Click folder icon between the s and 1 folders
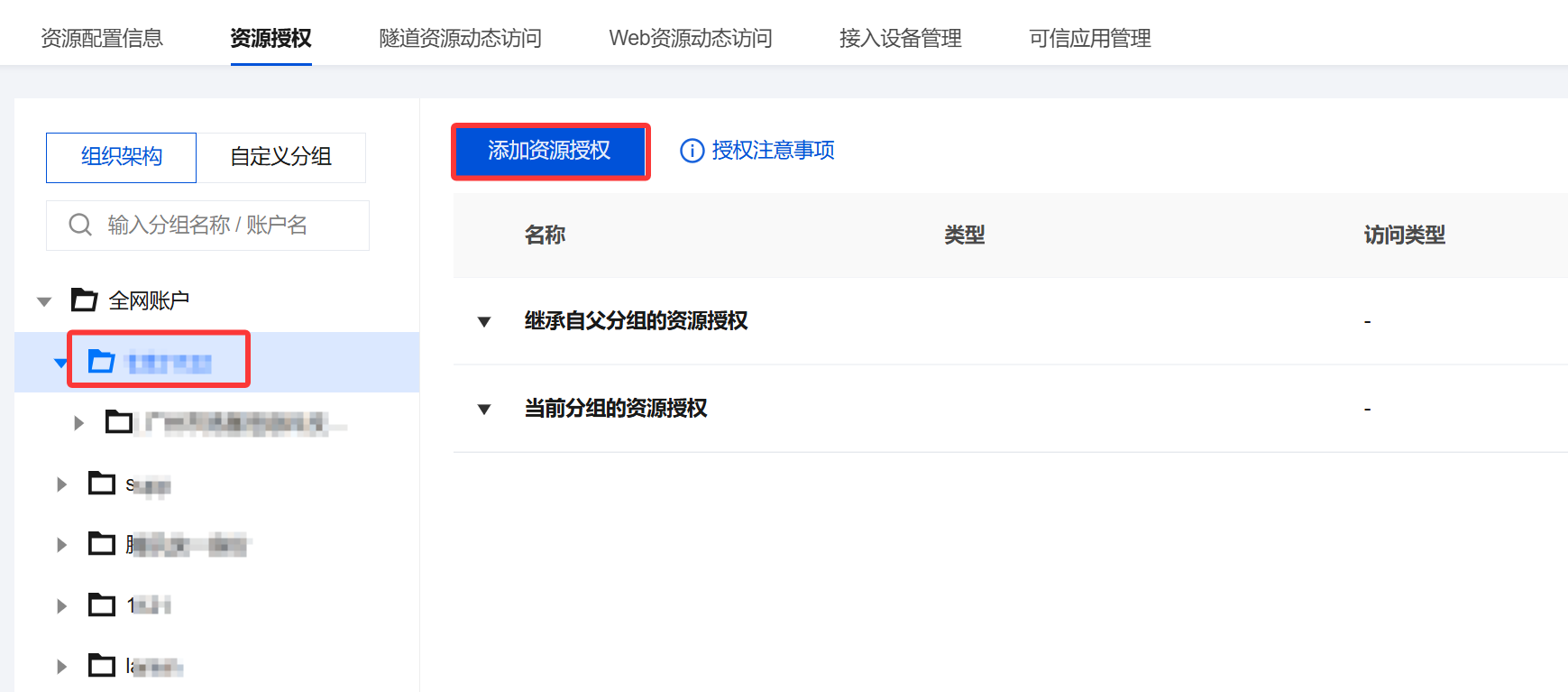Image resolution: width=1568 pixels, height=692 pixels. tap(102, 544)
